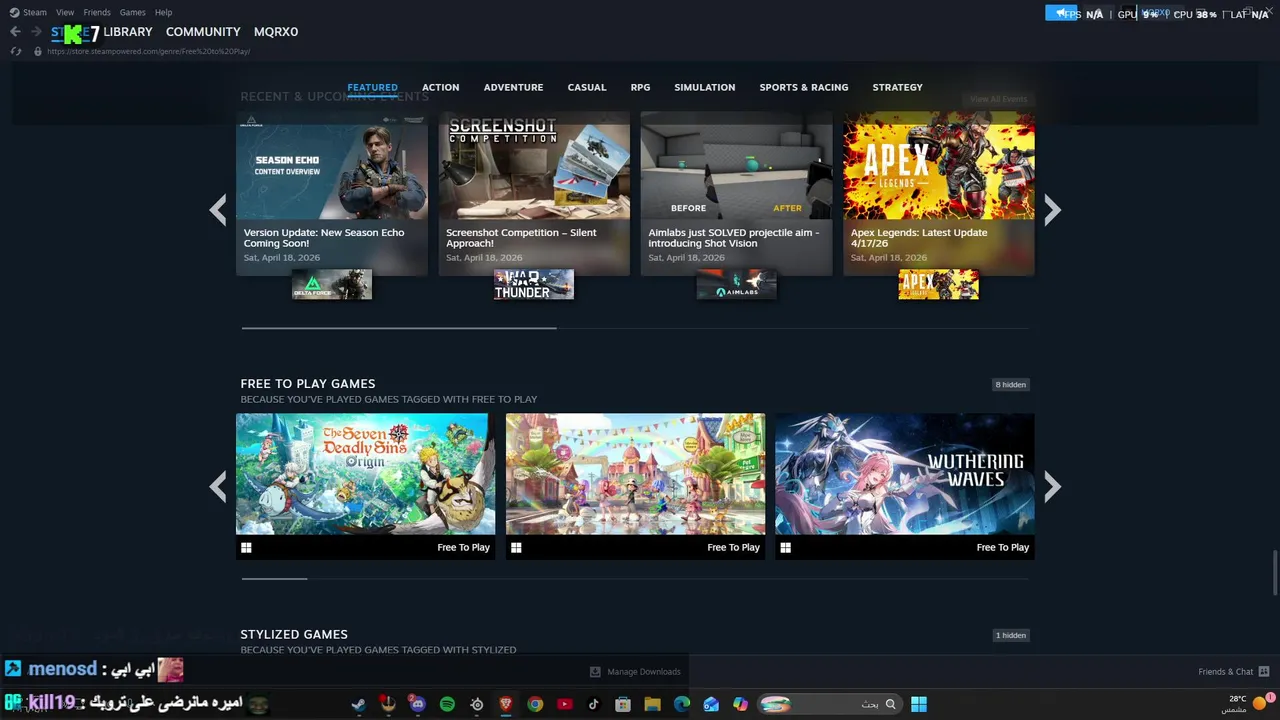Open TikTok from the taskbar
This screenshot has width=1280, height=720.
(x=594, y=704)
